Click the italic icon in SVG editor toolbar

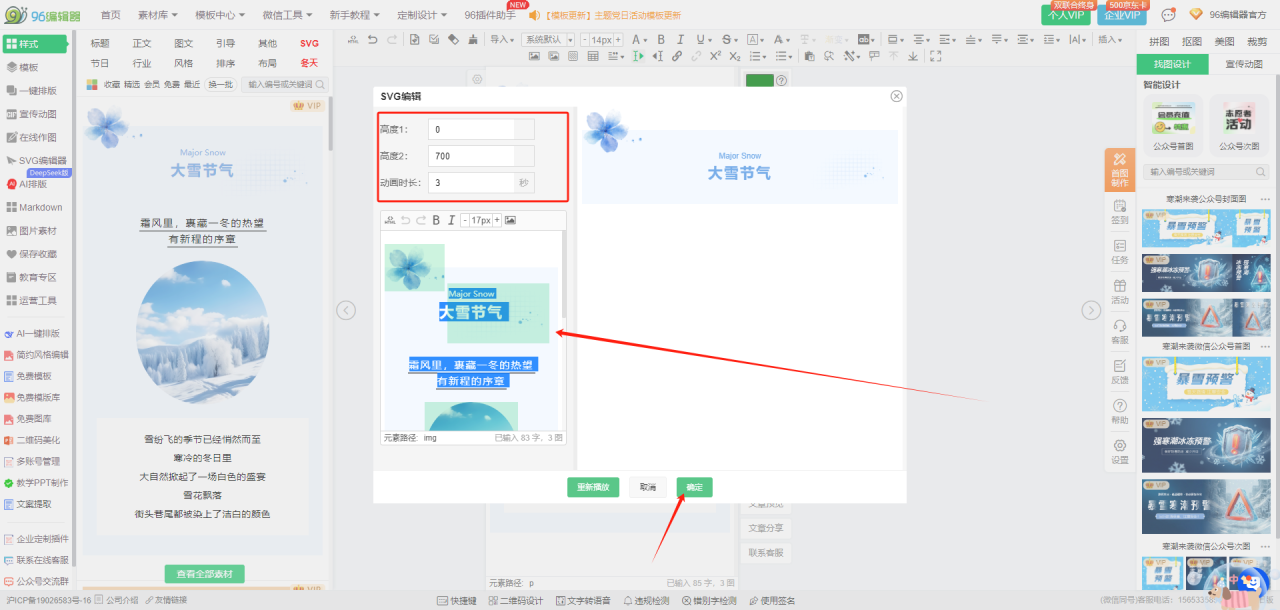click(451, 220)
